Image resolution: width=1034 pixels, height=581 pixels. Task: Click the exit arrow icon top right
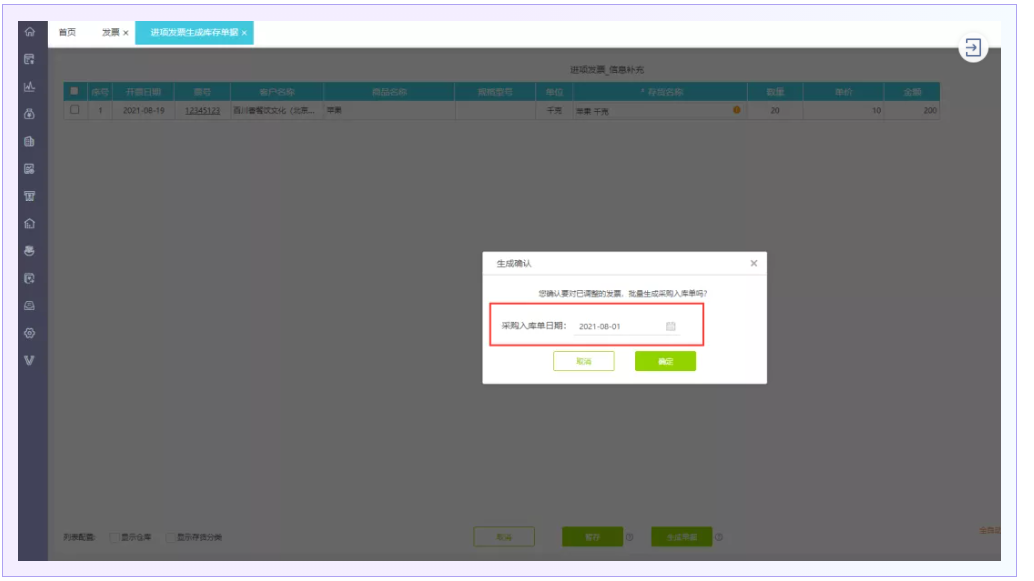click(x=972, y=48)
